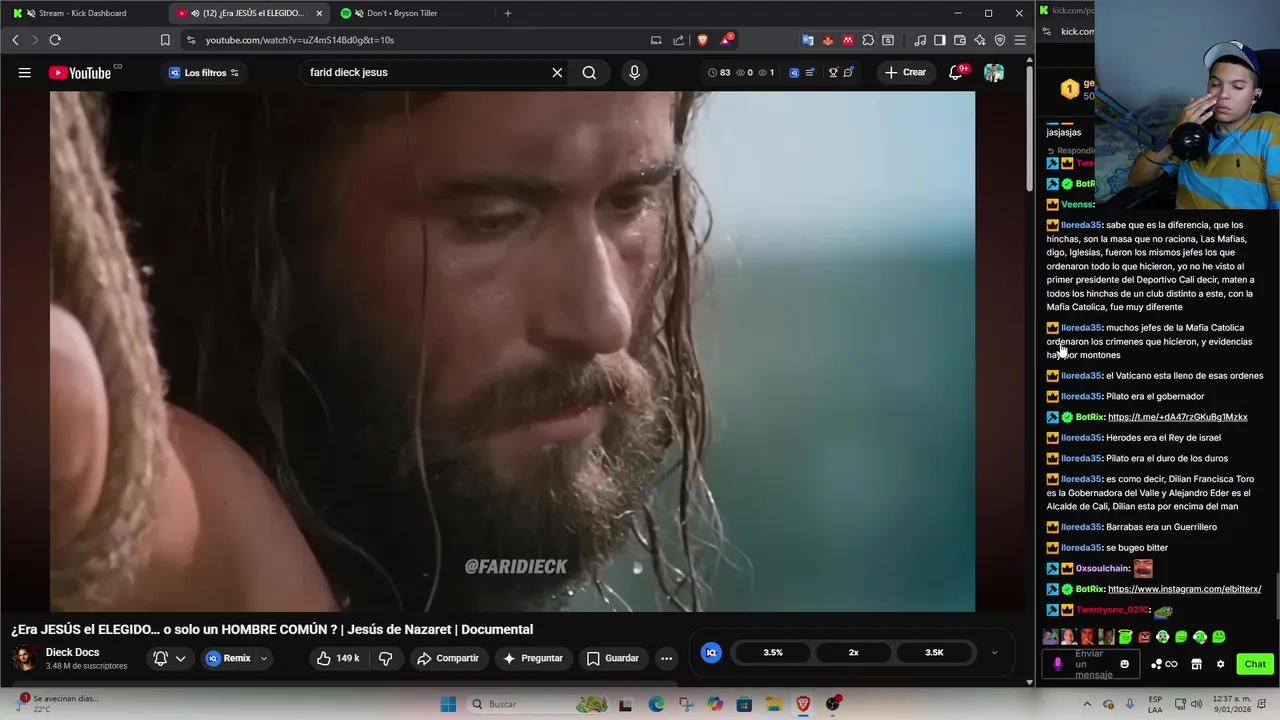Open Dieck Docs channel avatar
The width and height of the screenshot is (1280, 720).
pos(24,658)
